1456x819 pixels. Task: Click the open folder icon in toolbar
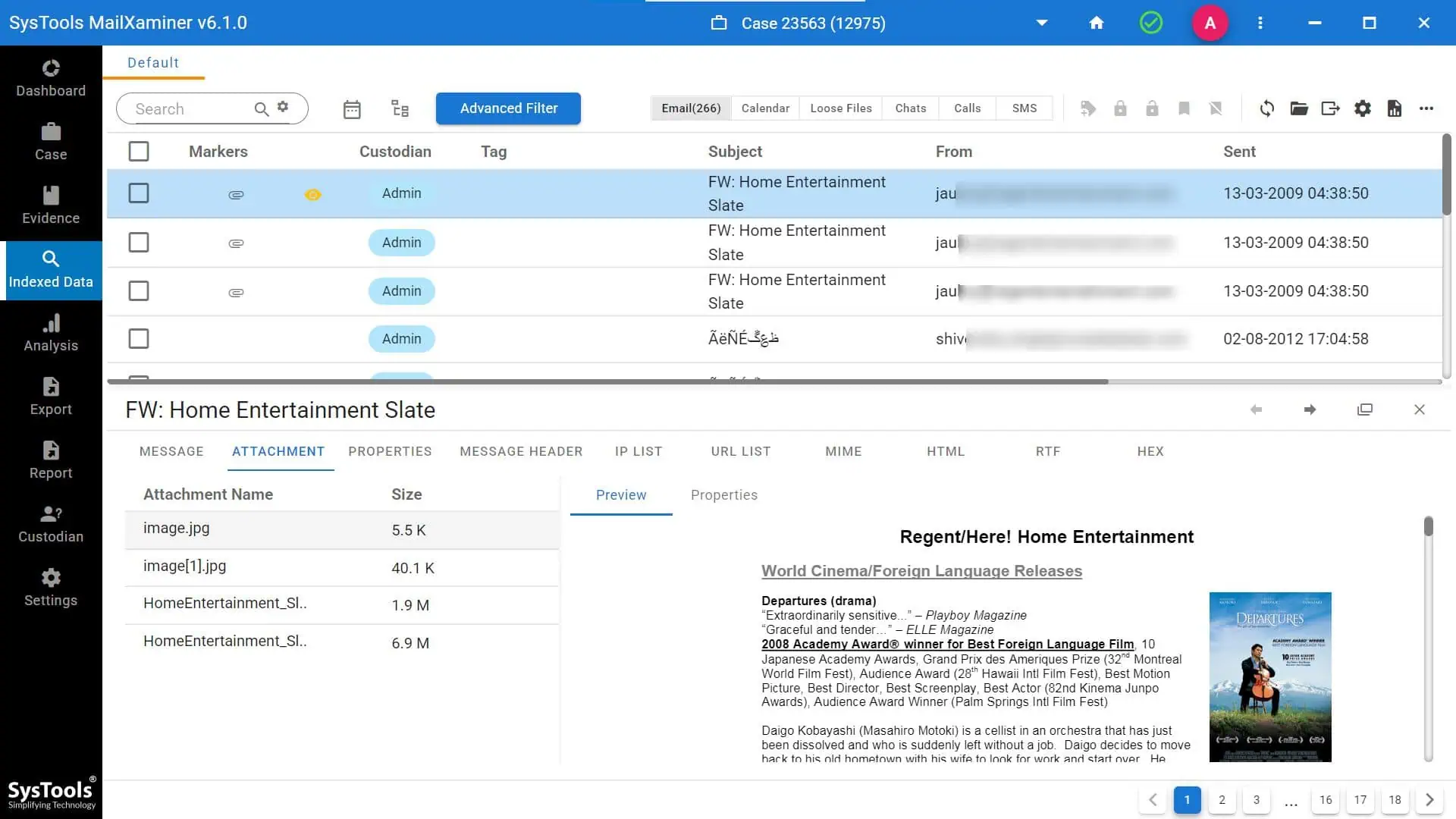click(x=1299, y=108)
